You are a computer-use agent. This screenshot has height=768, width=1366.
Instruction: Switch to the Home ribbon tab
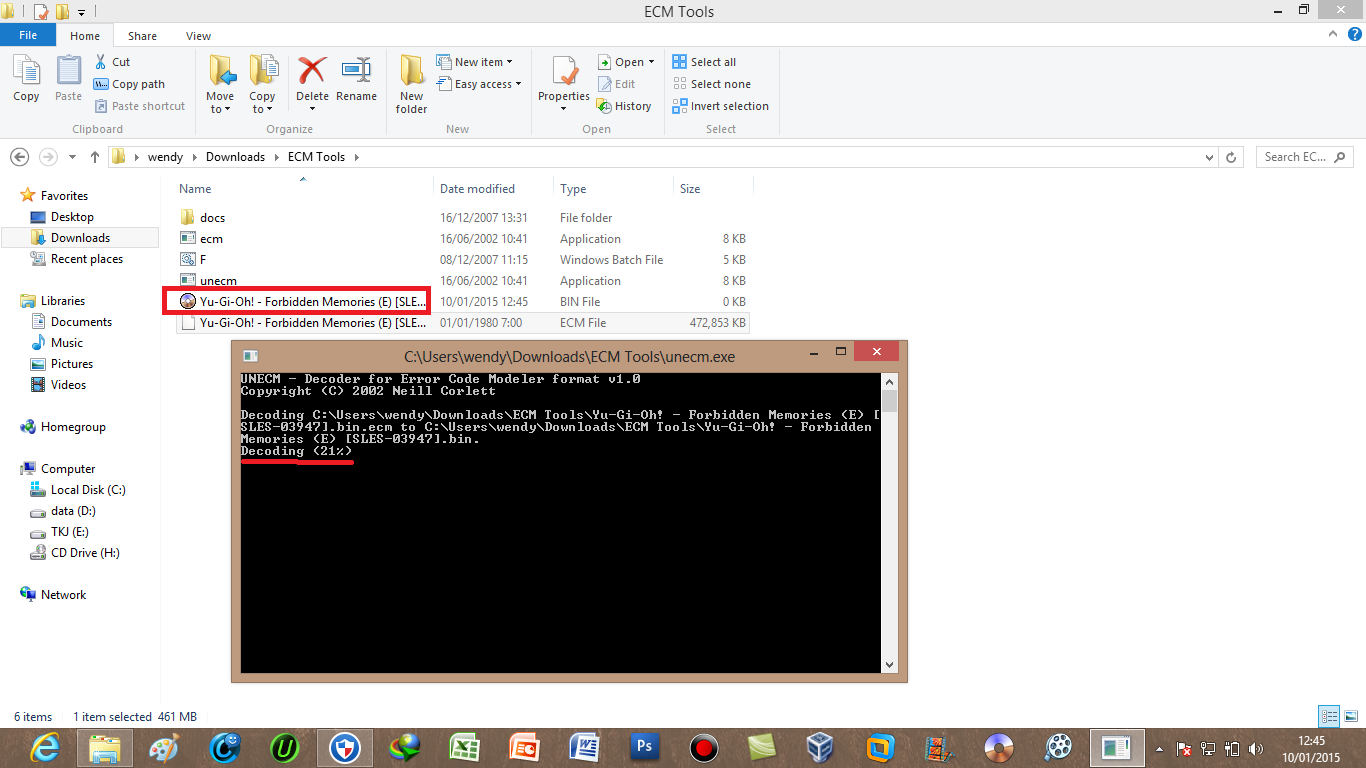(x=85, y=36)
